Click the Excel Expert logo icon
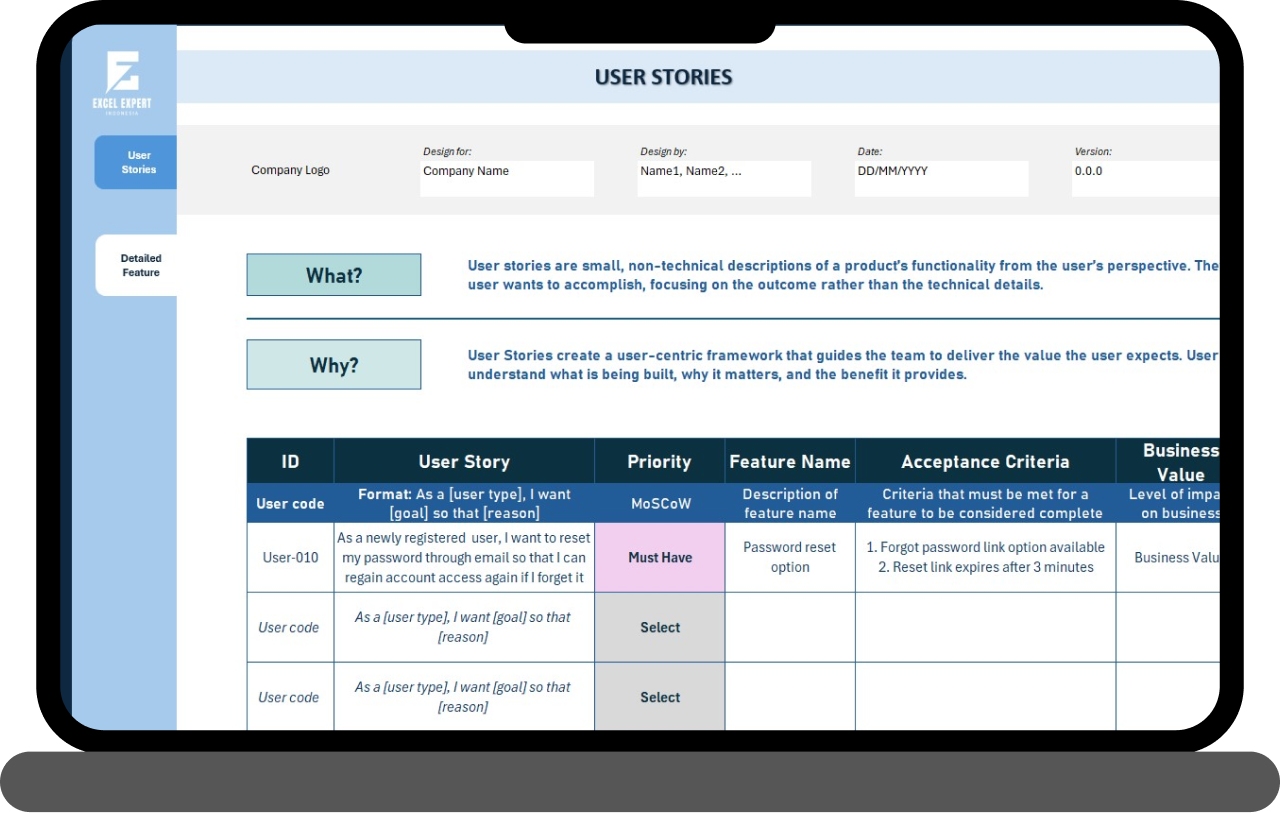 pyautogui.click(x=122, y=76)
